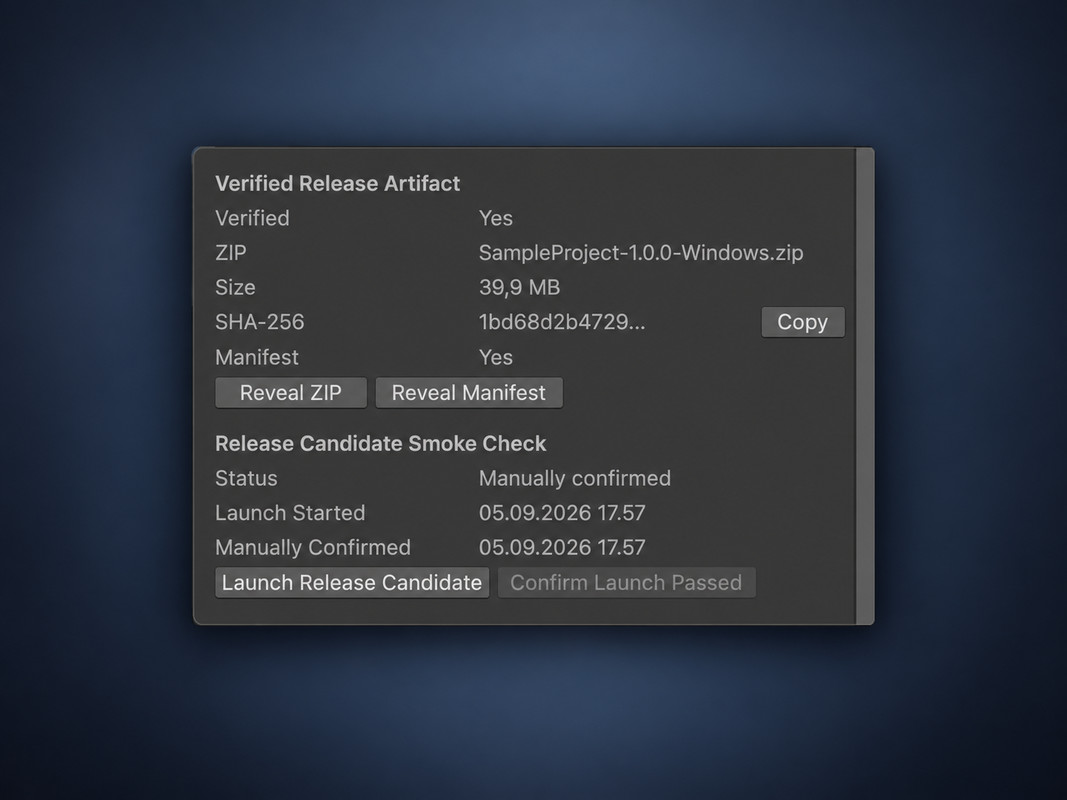Click the SHA-256 label

coord(259,322)
